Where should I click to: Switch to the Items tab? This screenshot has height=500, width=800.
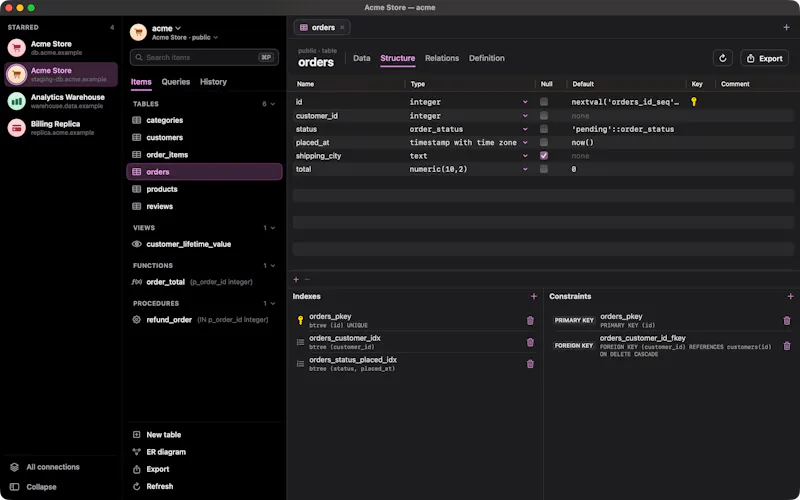141,82
